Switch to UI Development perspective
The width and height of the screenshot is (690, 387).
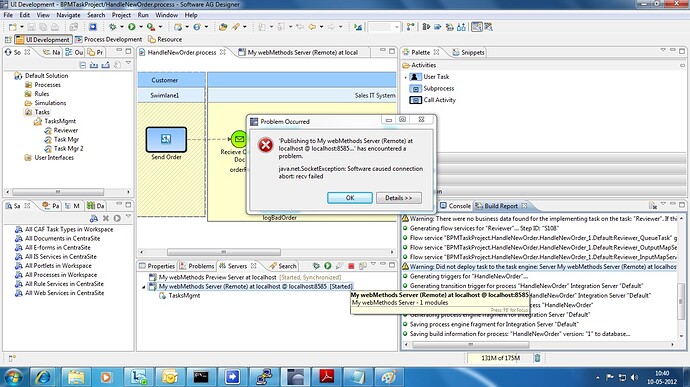[43, 40]
